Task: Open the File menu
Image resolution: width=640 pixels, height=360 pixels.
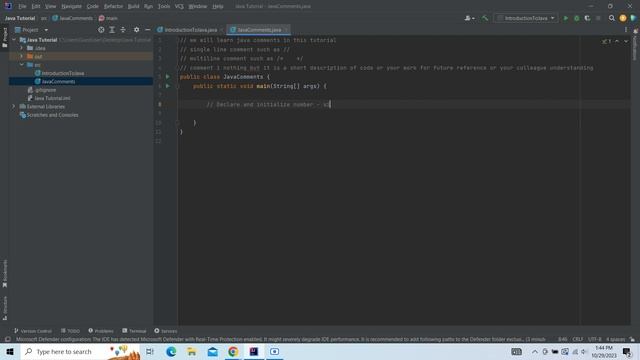Action: coord(22,6)
